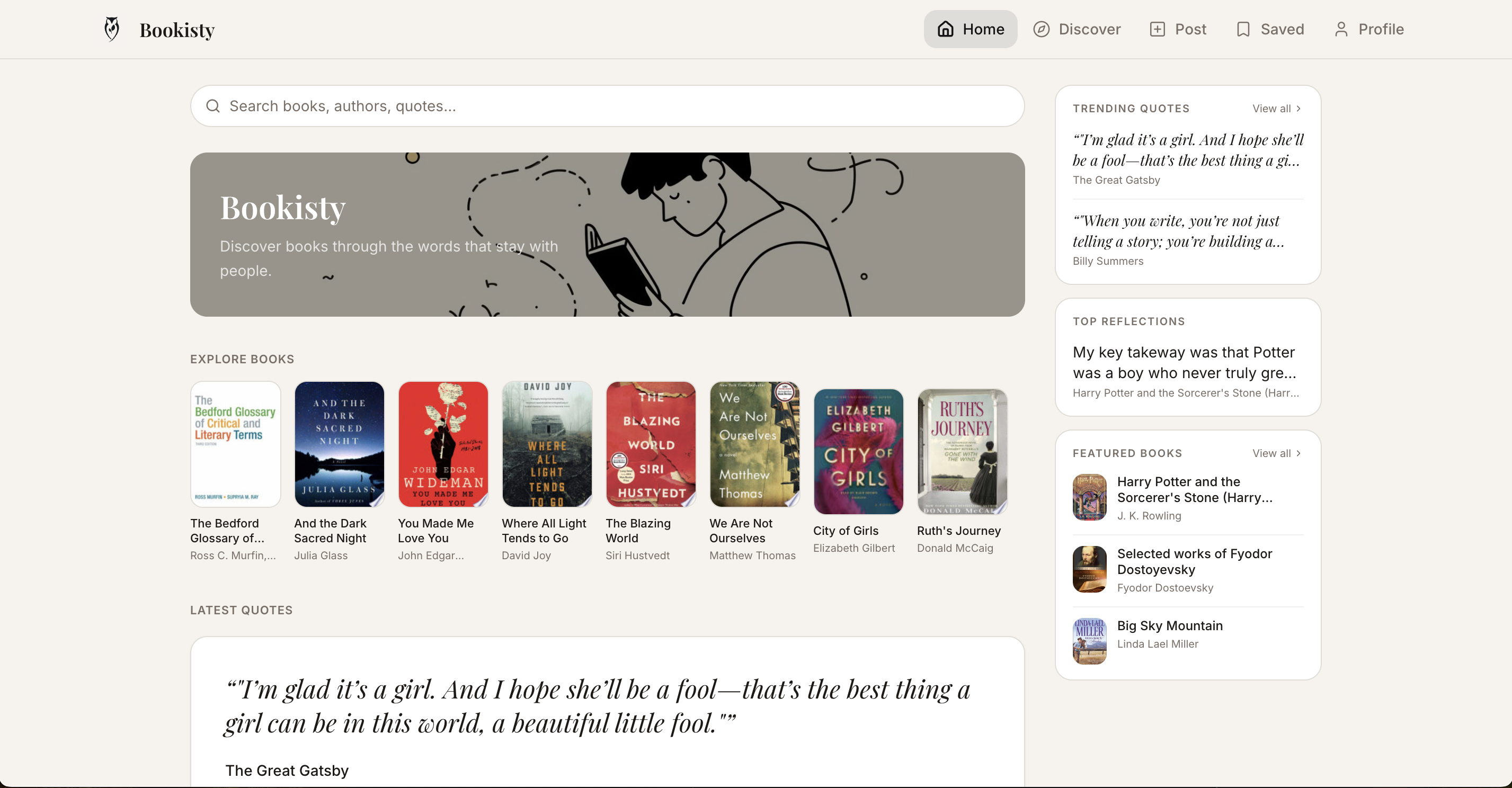Switch to the Discover tab
The width and height of the screenshot is (1512, 788).
[x=1077, y=29]
